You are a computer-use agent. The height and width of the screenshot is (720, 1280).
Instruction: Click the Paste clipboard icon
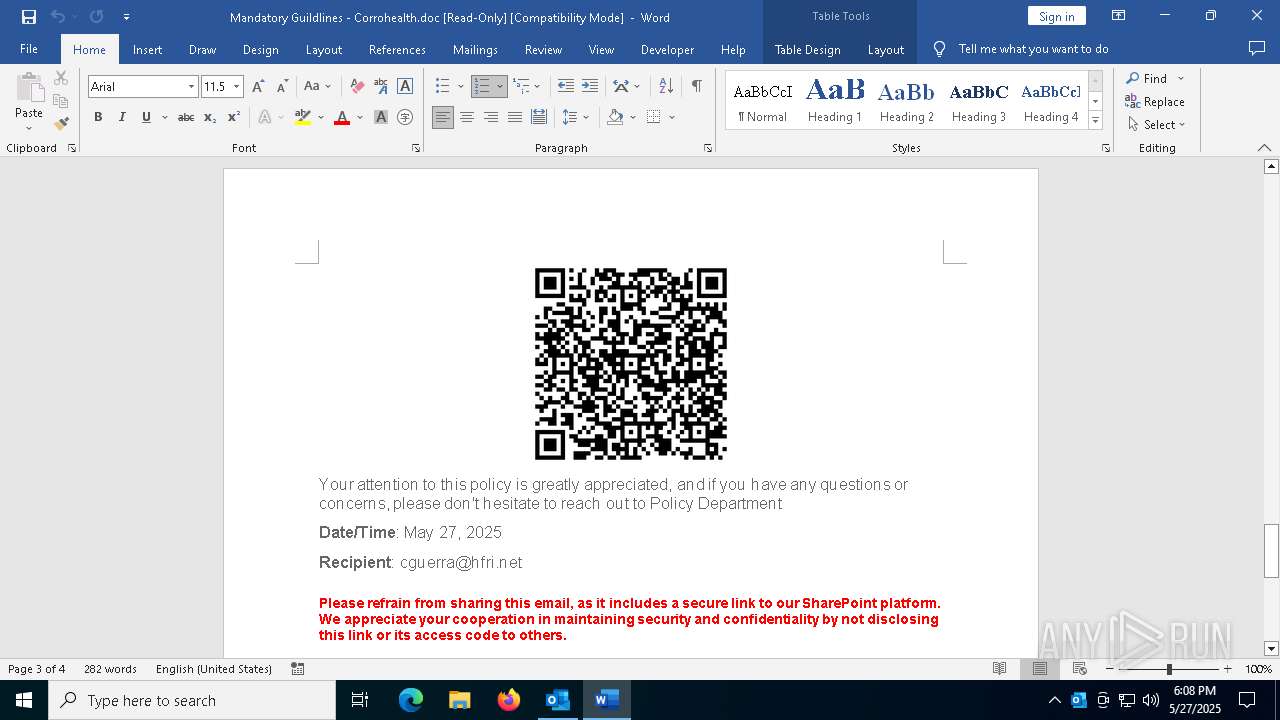(29, 88)
